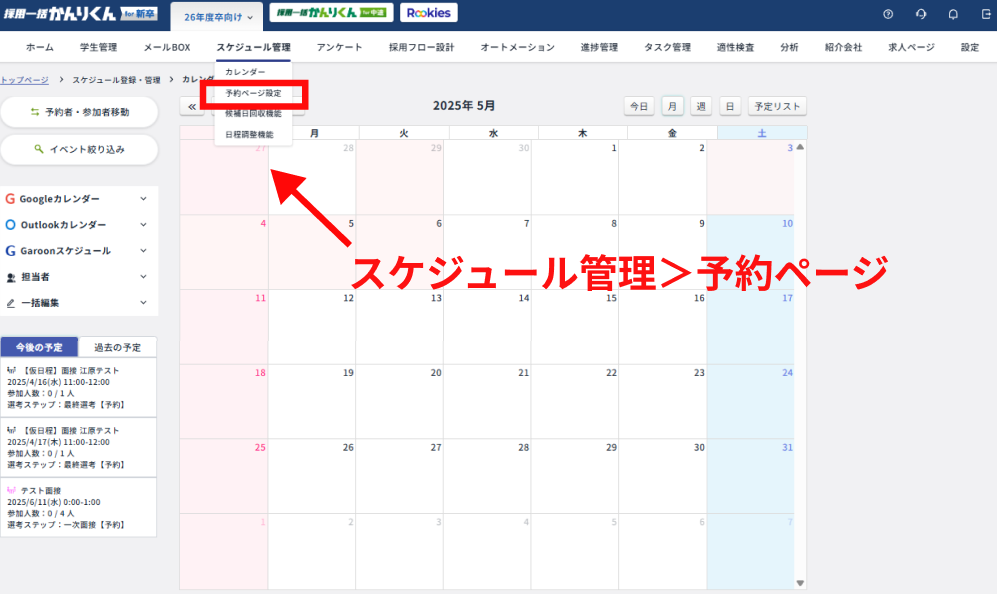This screenshot has height=594, width=997.
Task: Click the 予約者・参加者移動 button
Action: [79, 112]
